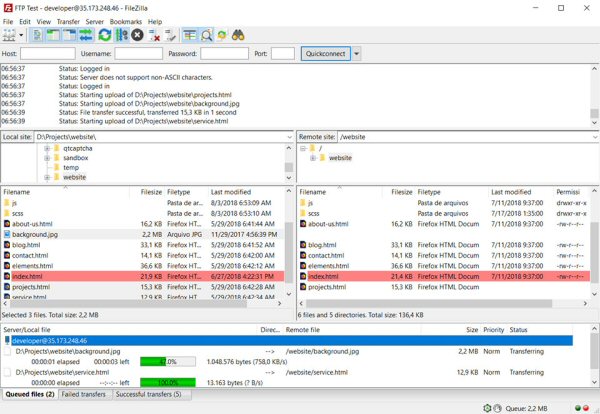
Task: Toggle synchronized browsing icon
Action: [222, 35]
